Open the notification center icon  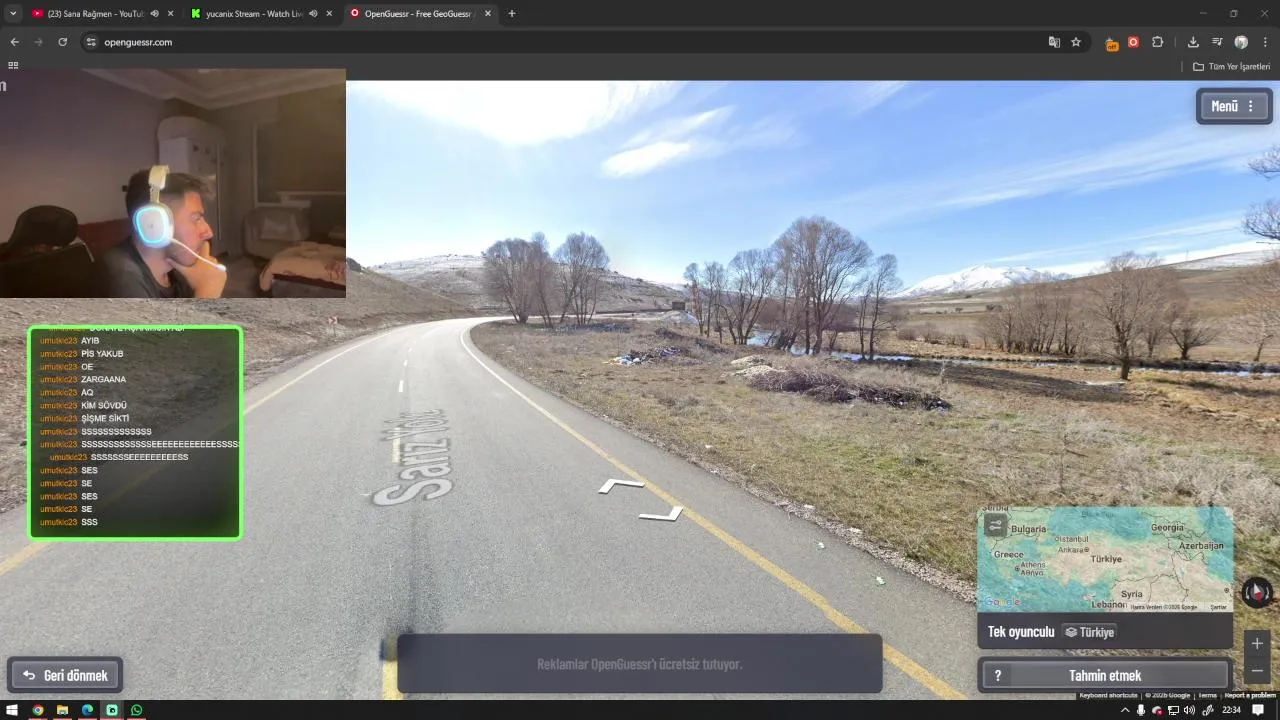tap(1258, 710)
